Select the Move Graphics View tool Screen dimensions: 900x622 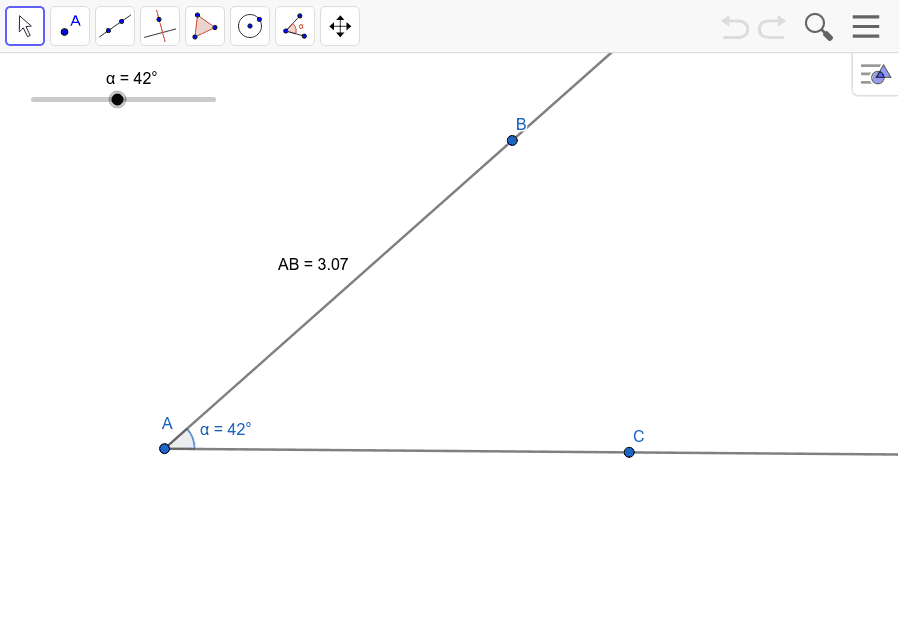(340, 26)
